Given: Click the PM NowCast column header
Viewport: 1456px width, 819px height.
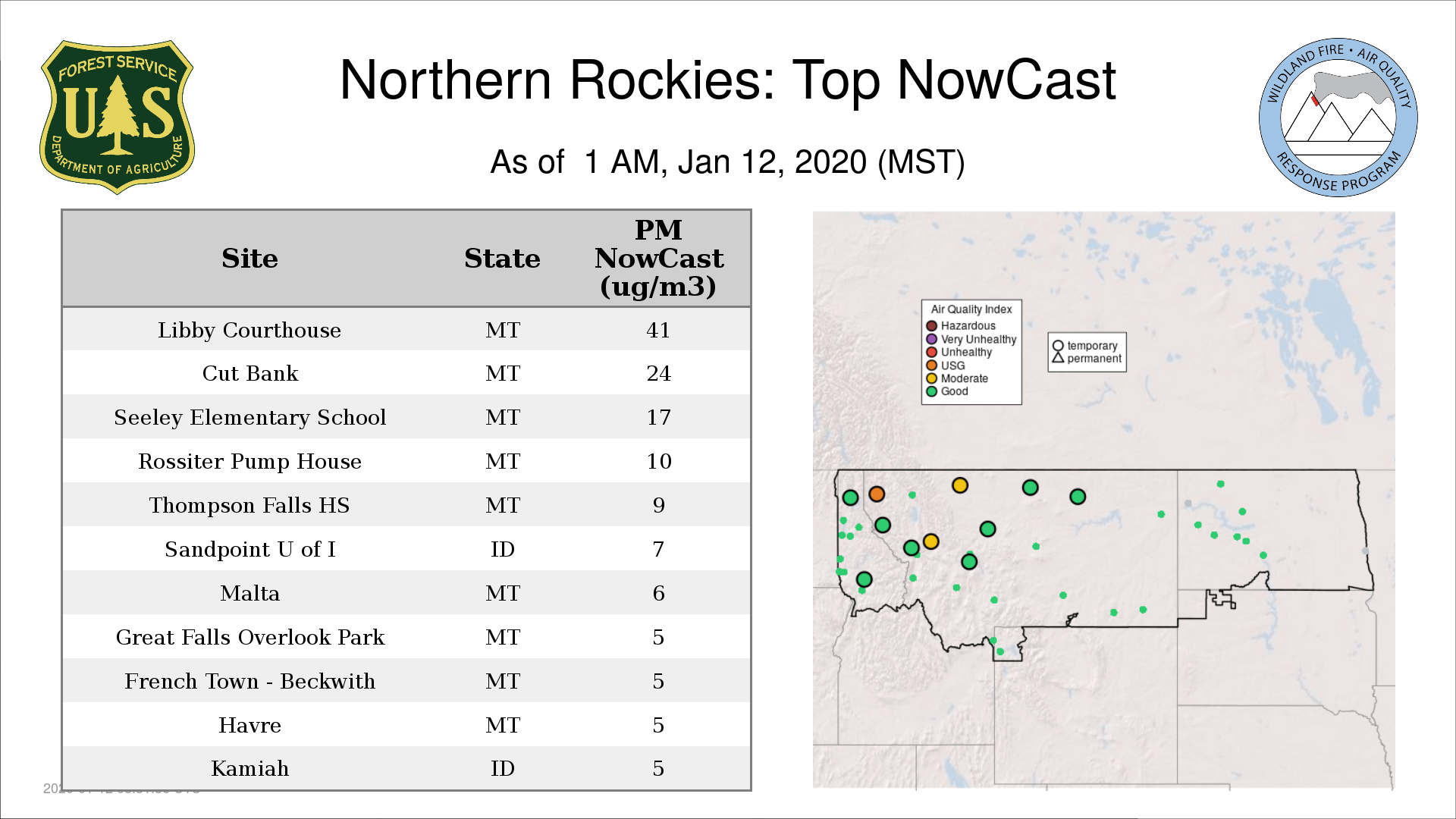Looking at the screenshot, I should coord(658,259).
